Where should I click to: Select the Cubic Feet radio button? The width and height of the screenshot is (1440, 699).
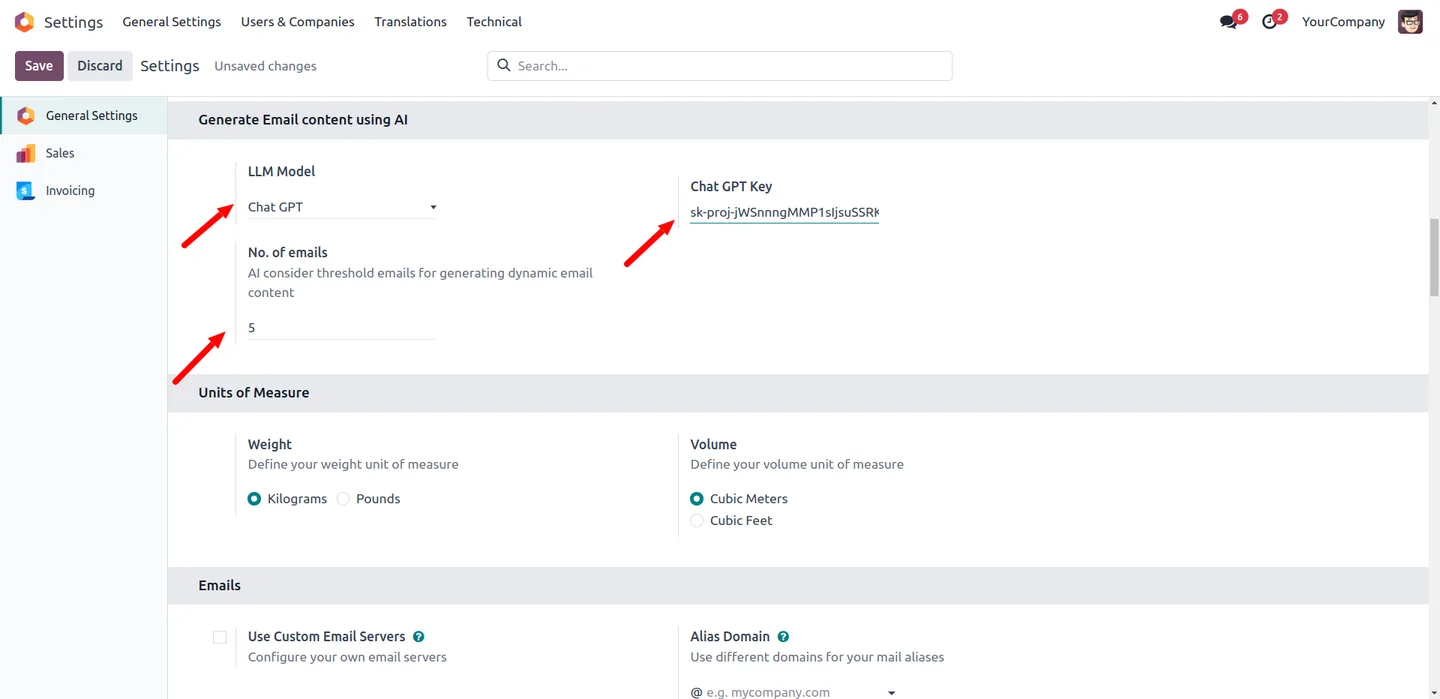(697, 521)
